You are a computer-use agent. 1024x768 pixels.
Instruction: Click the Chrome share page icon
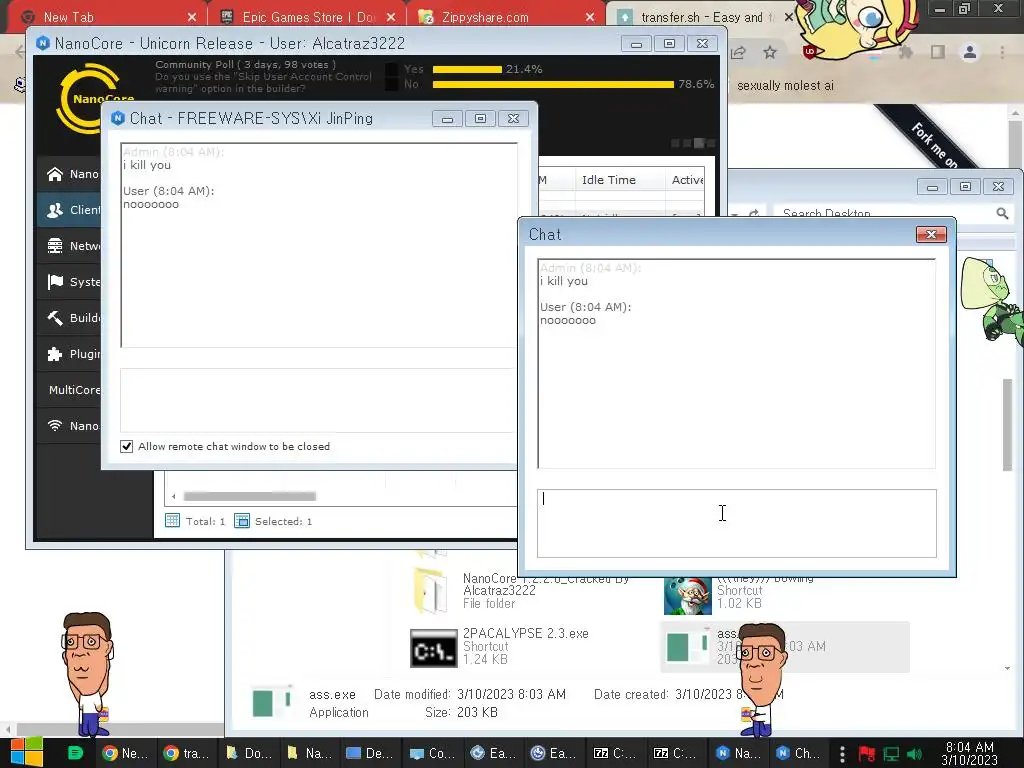pos(738,52)
